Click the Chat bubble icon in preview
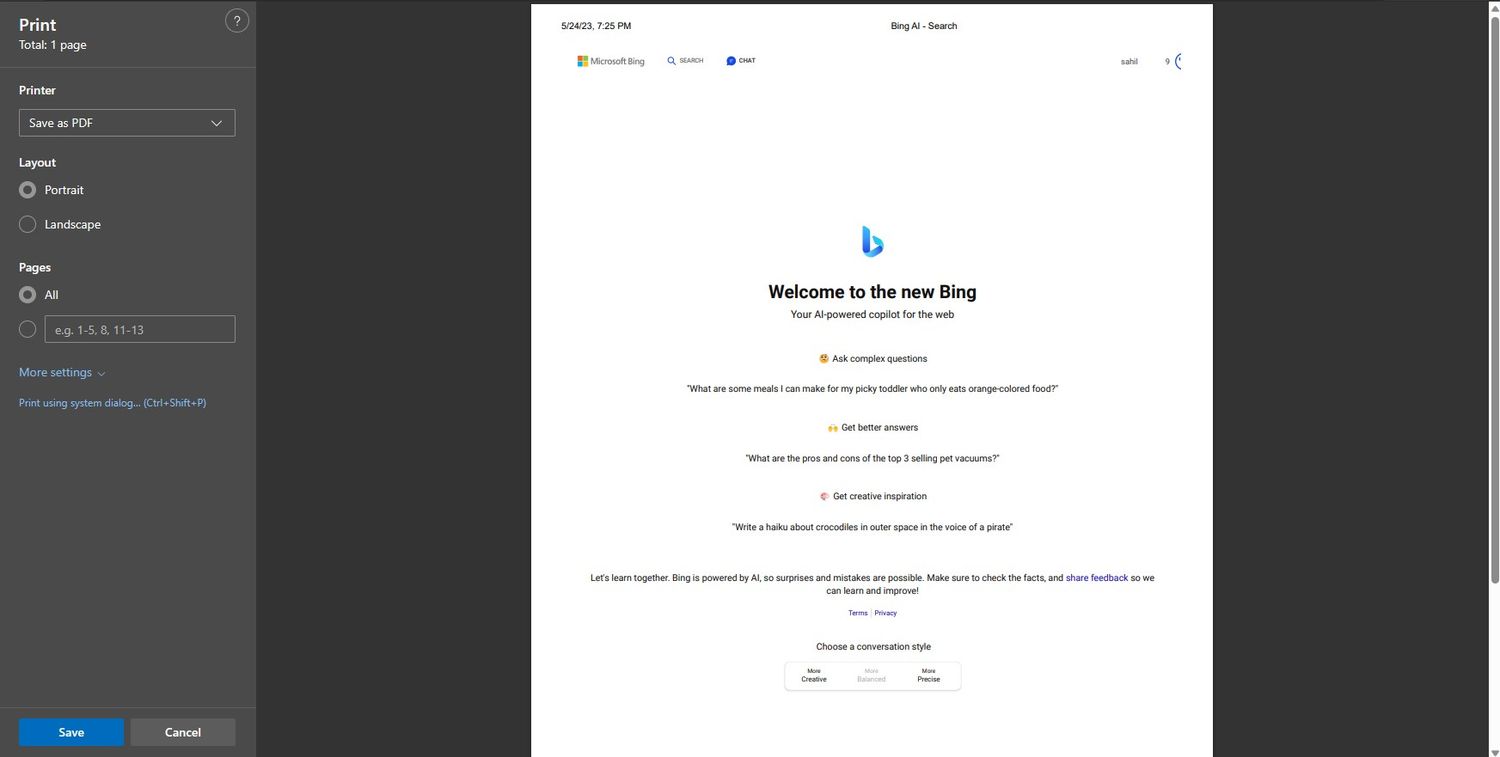 [x=731, y=61]
